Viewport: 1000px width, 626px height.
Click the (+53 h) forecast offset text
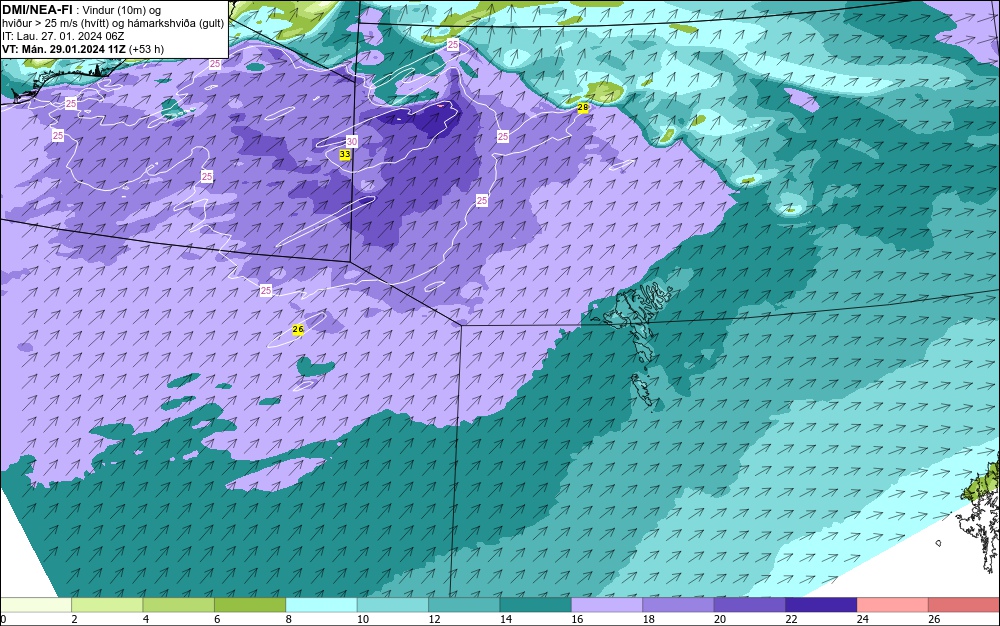point(146,49)
